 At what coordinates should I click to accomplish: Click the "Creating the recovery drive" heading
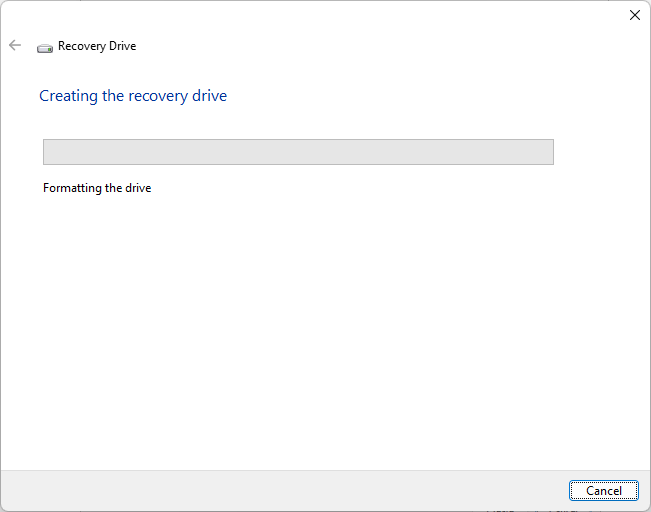133,96
